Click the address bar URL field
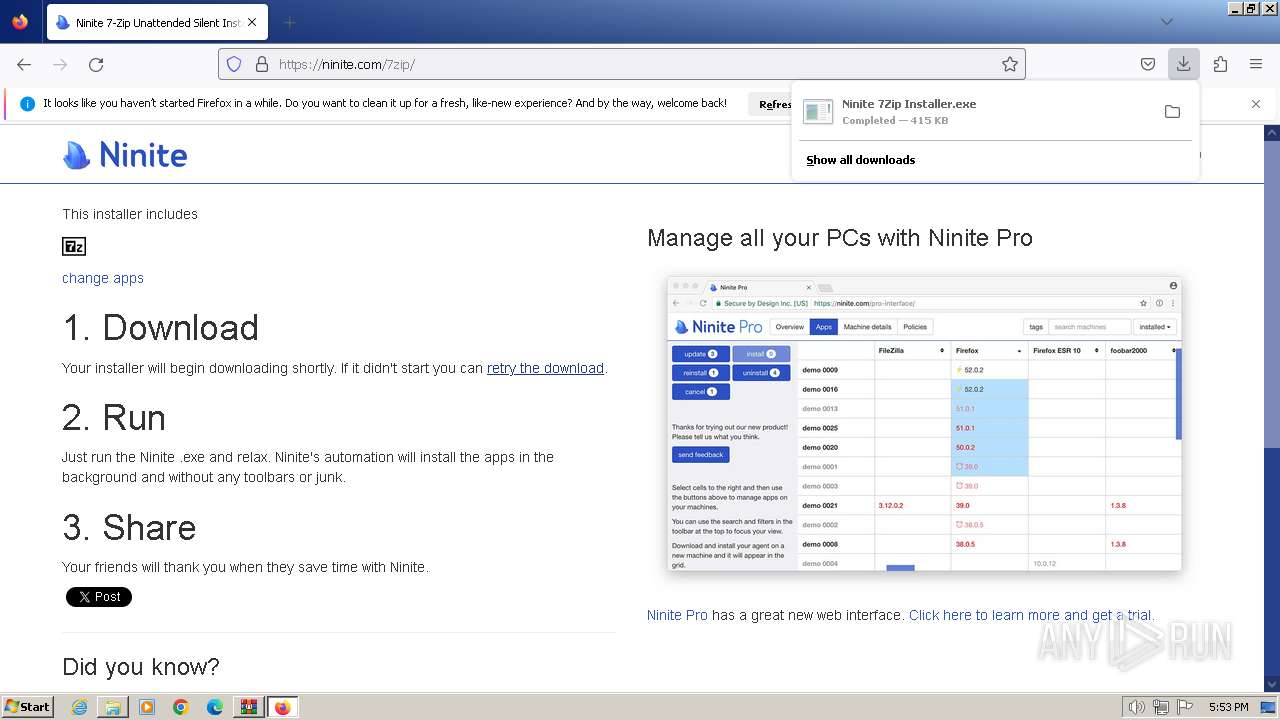Viewport: 1280px width, 720px height. coord(620,64)
